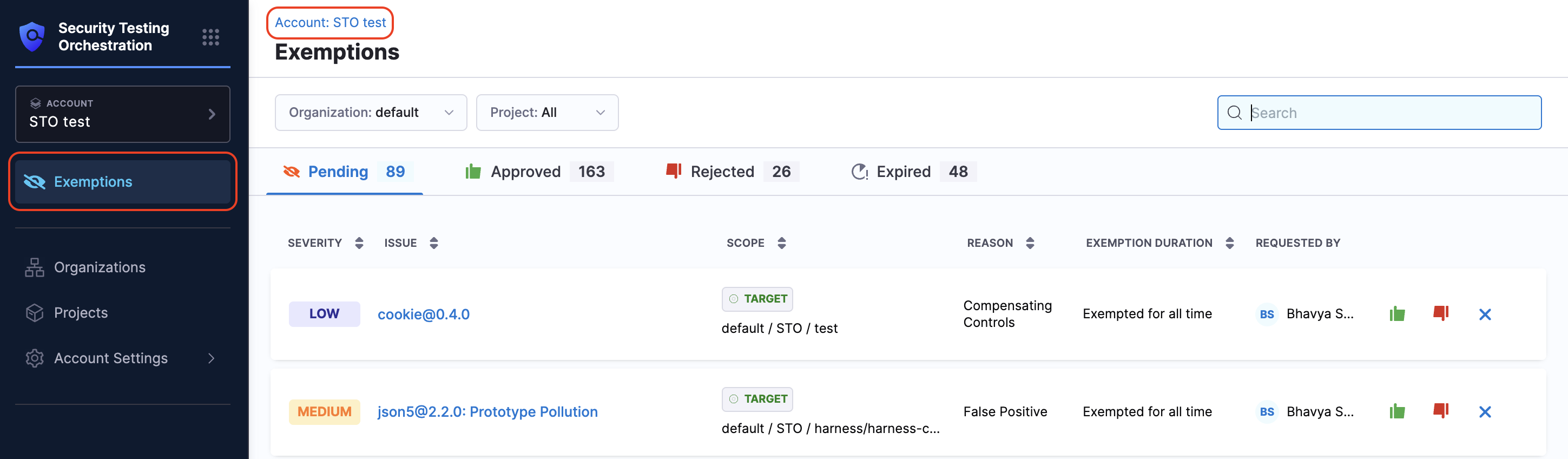The width and height of the screenshot is (1568, 459).
Task: Reject the cookie@0.4.0 exemption with thumbs down
Action: (1440, 313)
